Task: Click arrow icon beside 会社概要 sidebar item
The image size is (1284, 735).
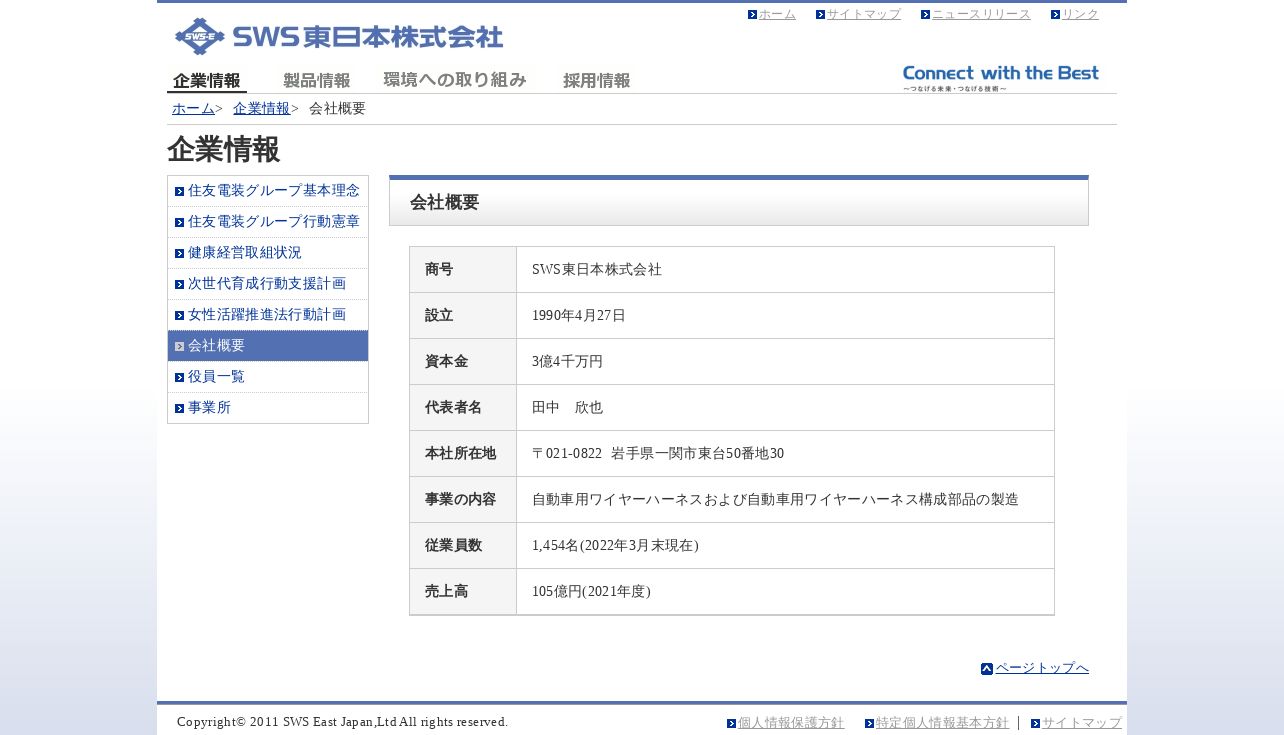Action: (180, 346)
